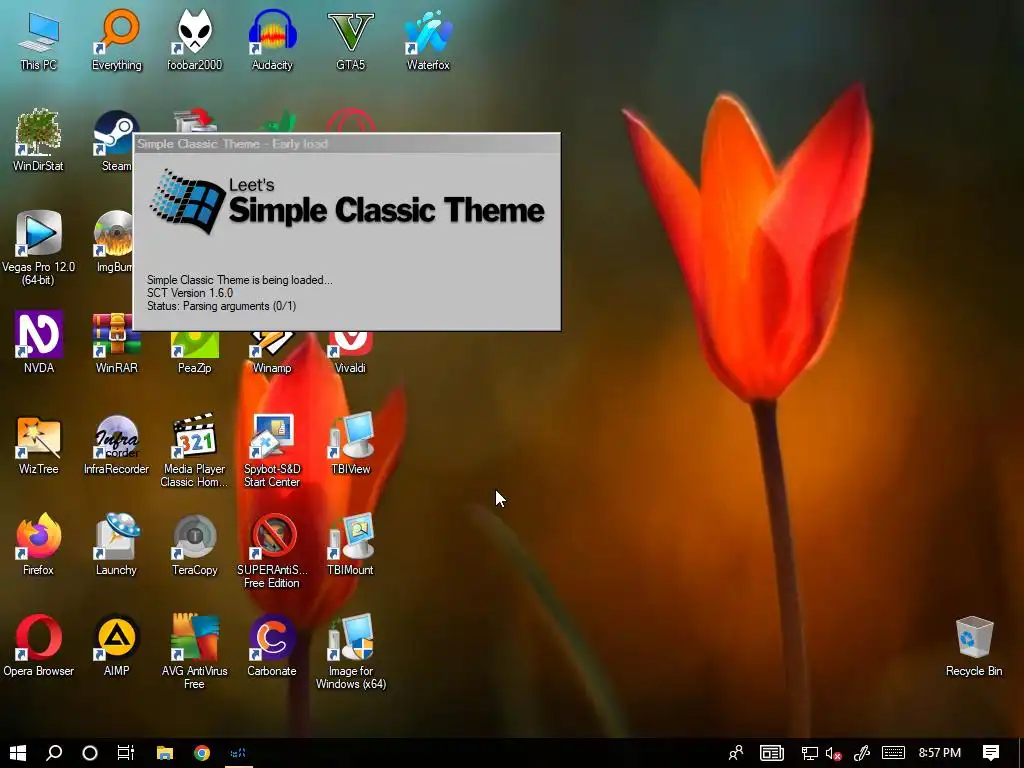The width and height of the screenshot is (1024, 768).
Task: Switch to Simple Classic Theme taskbar button
Action: point(238,753)
